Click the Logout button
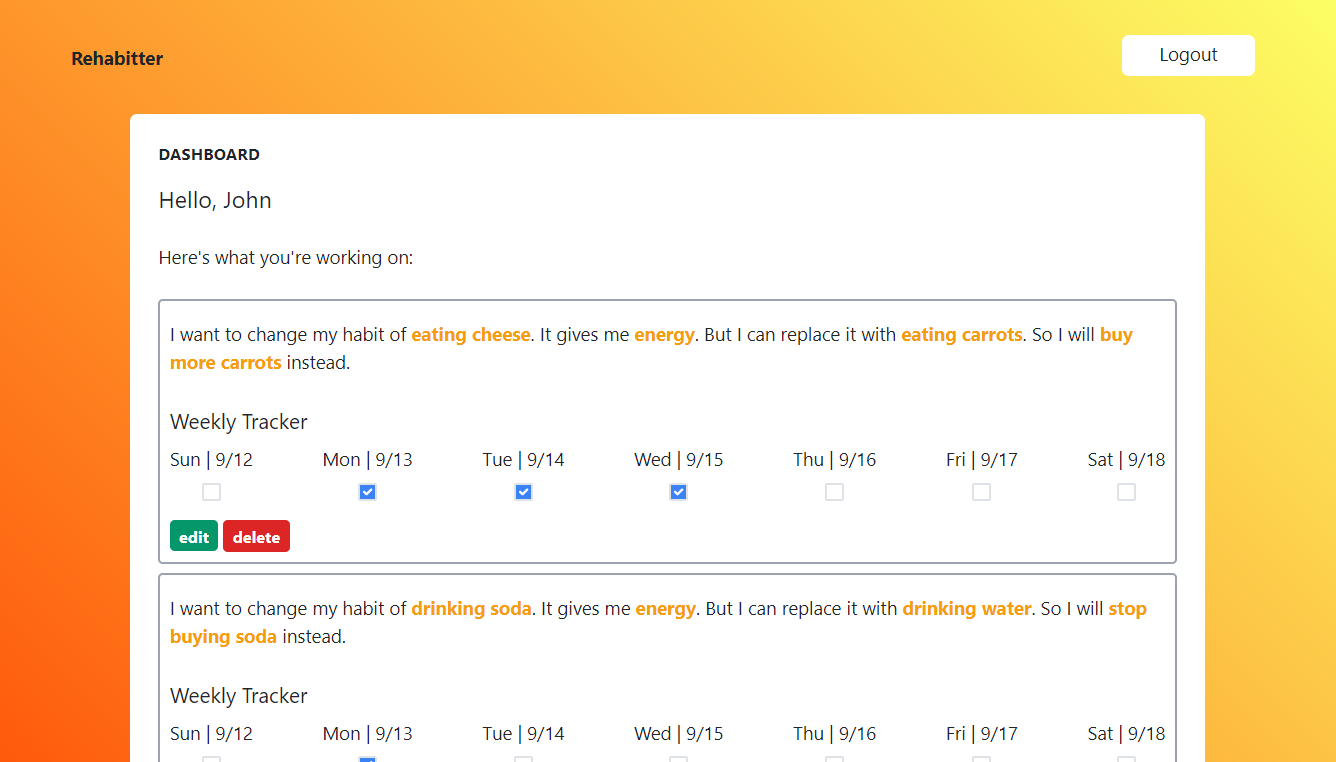 1187,55
